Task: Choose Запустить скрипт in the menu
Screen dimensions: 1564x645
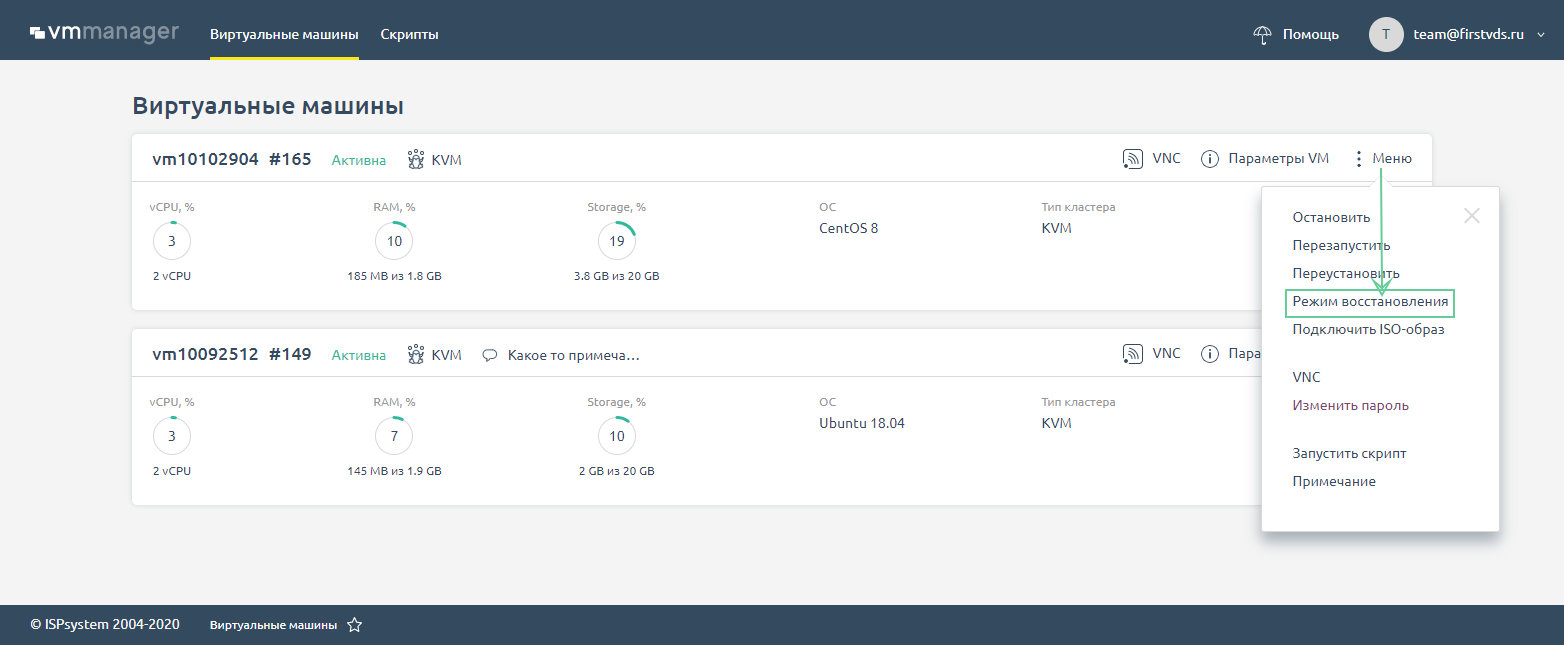Action: [x=1349, y=453]
